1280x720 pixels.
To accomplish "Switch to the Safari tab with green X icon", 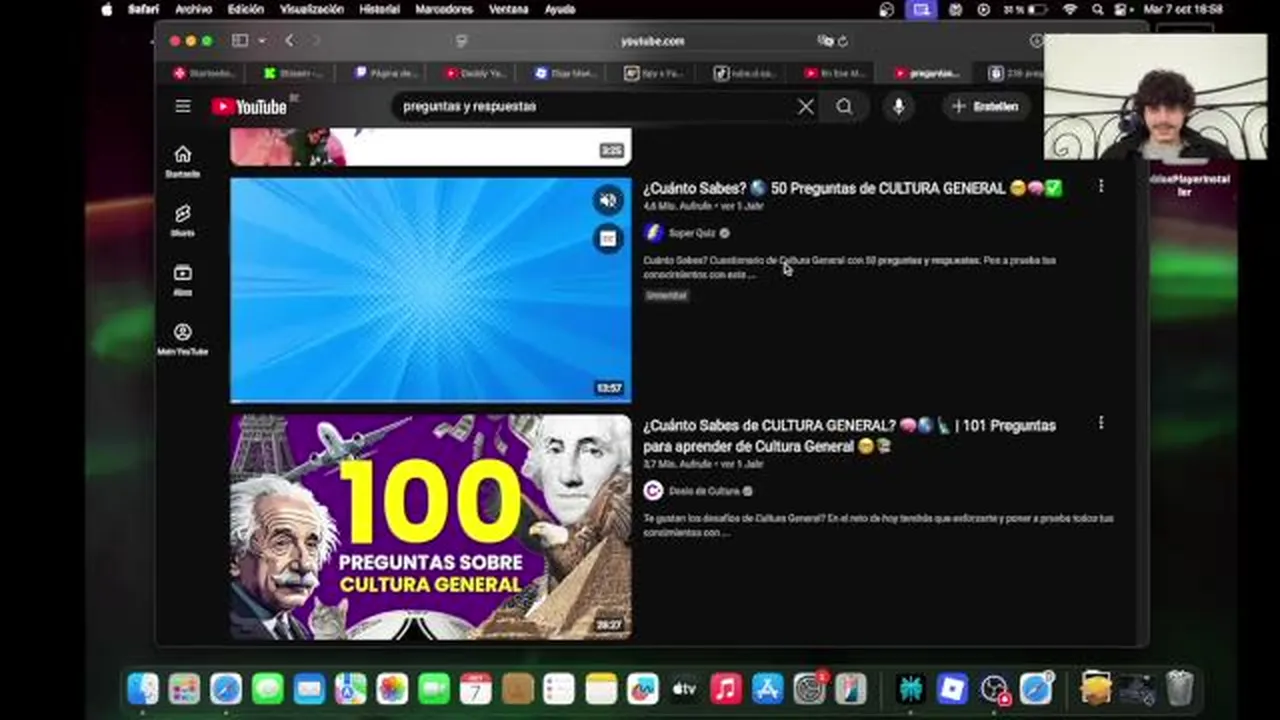I will (294, 73).
